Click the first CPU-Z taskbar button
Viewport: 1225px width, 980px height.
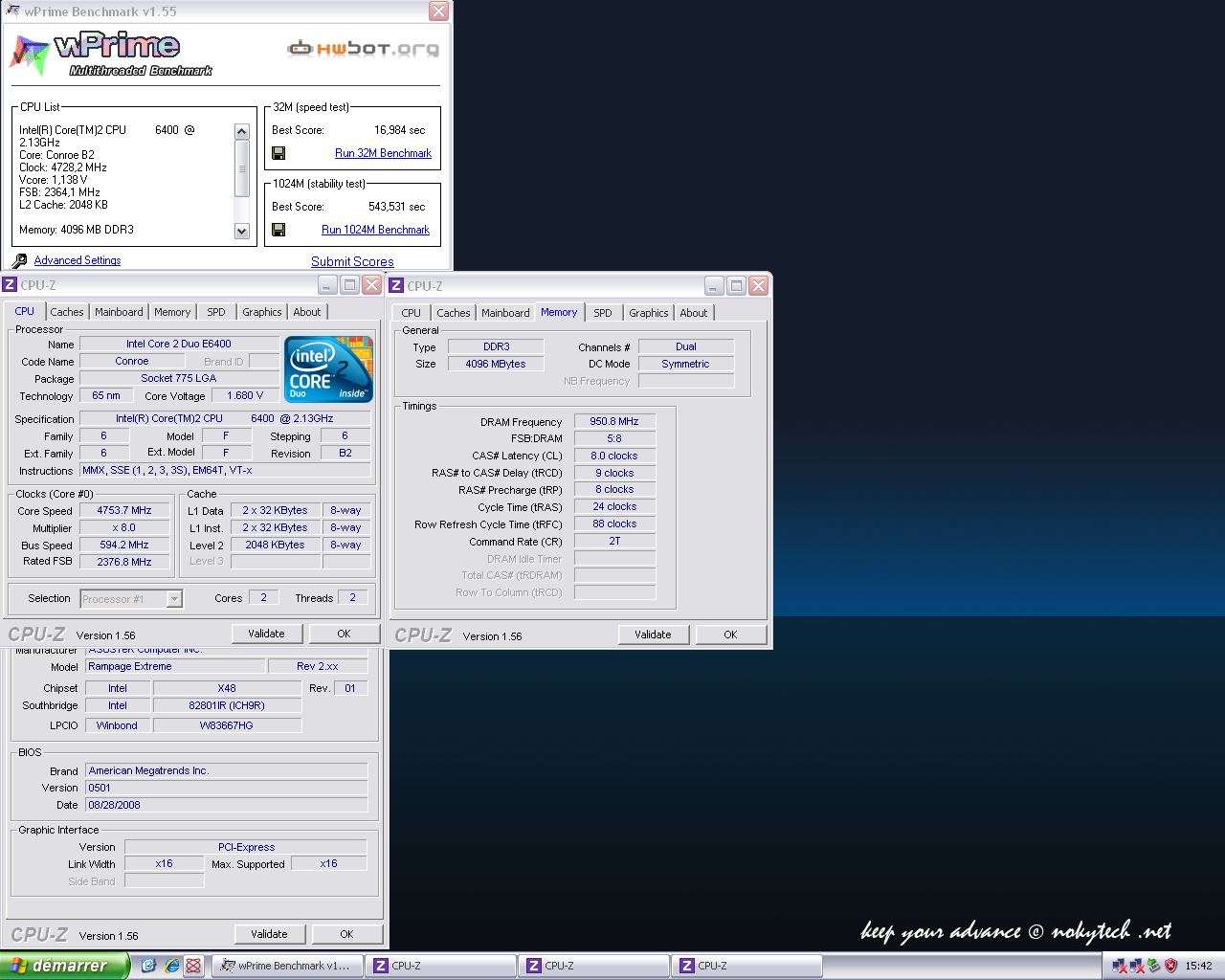click(x=441, y=966)
